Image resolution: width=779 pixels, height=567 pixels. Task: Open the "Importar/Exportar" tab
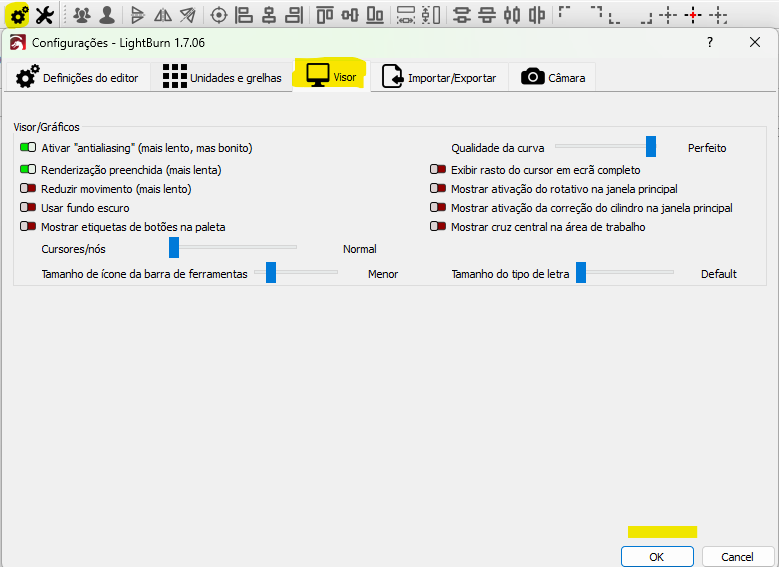pos(439,78)
